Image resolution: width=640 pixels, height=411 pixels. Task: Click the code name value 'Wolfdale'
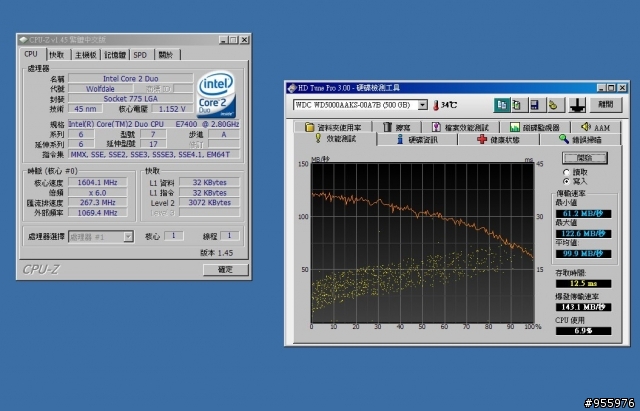coord(100,89)
